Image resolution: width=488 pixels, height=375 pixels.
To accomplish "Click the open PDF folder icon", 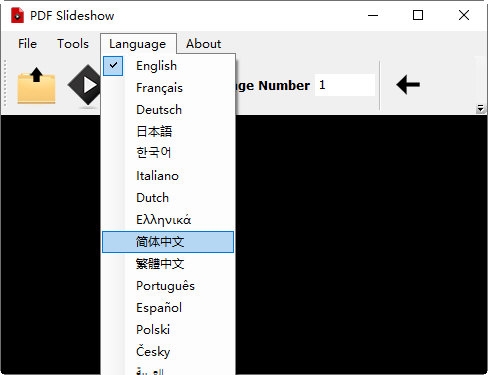I will coord(36,85).
